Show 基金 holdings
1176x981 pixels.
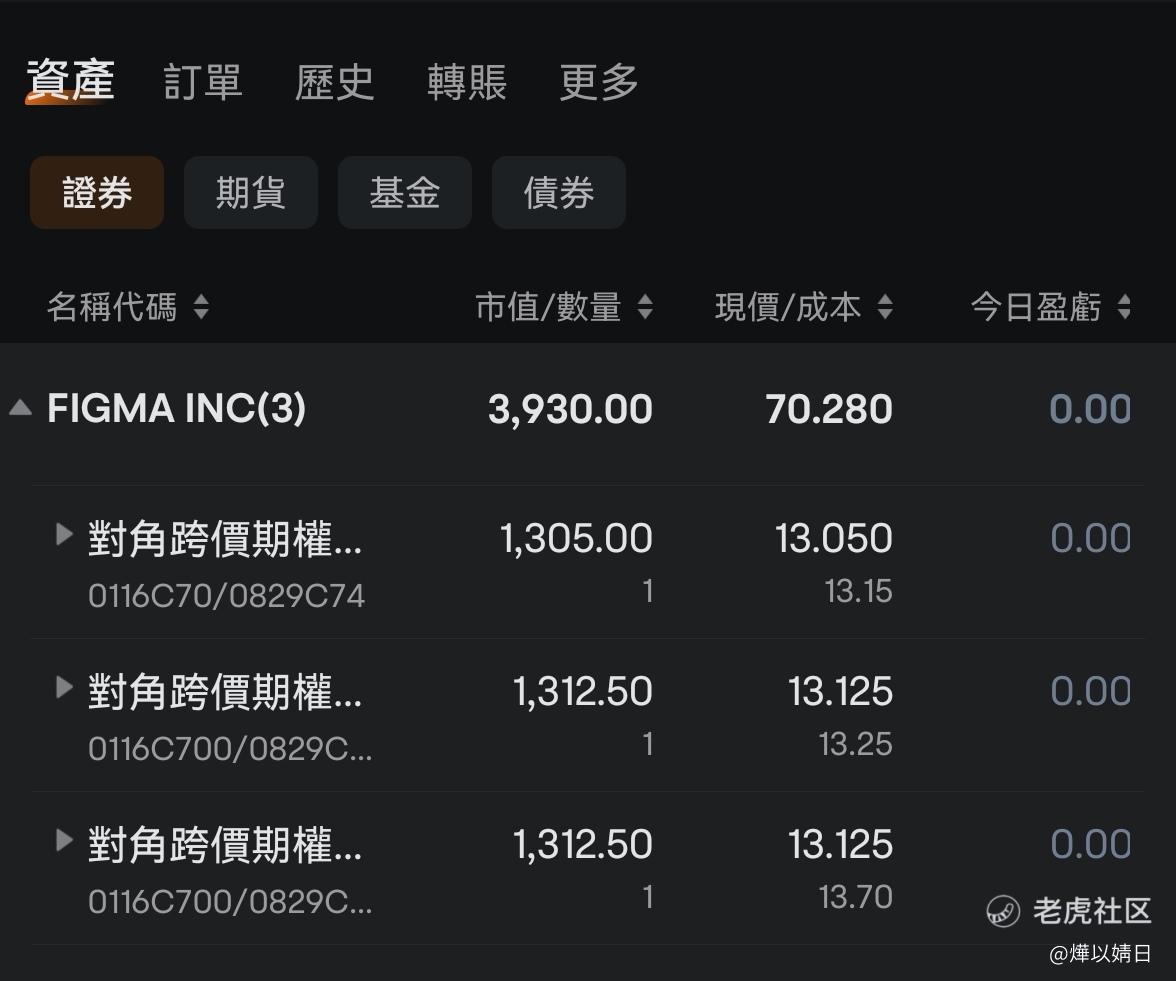pyautogui.click(x=404, y=192)
